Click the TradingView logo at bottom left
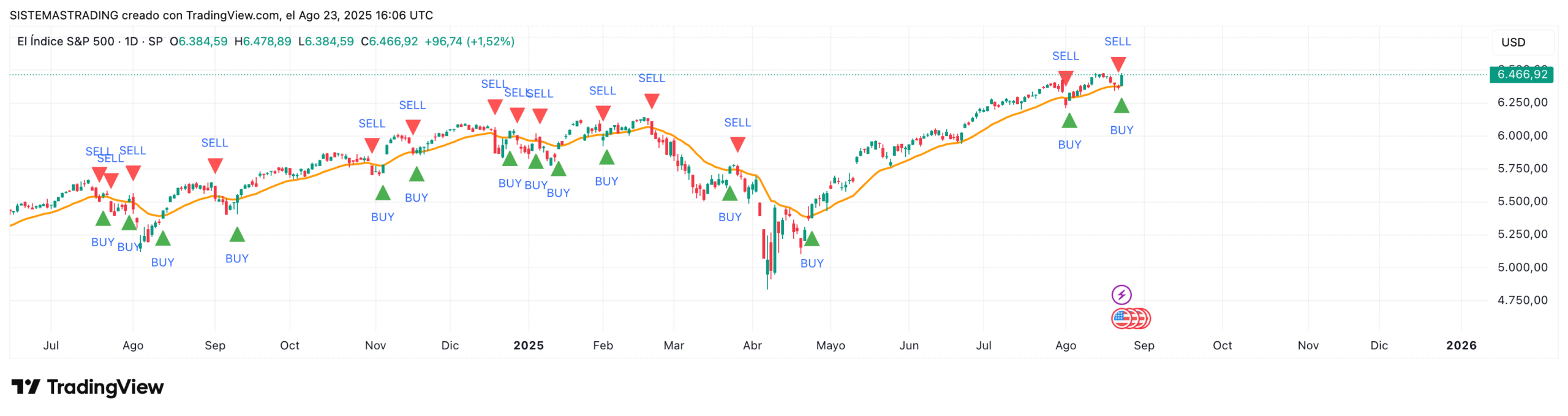 88,387
